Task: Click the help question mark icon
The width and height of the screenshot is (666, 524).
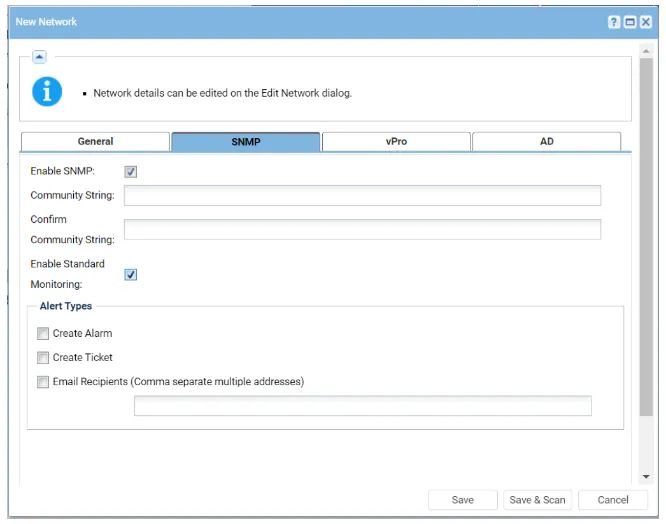Action: (x=614, y=22)
